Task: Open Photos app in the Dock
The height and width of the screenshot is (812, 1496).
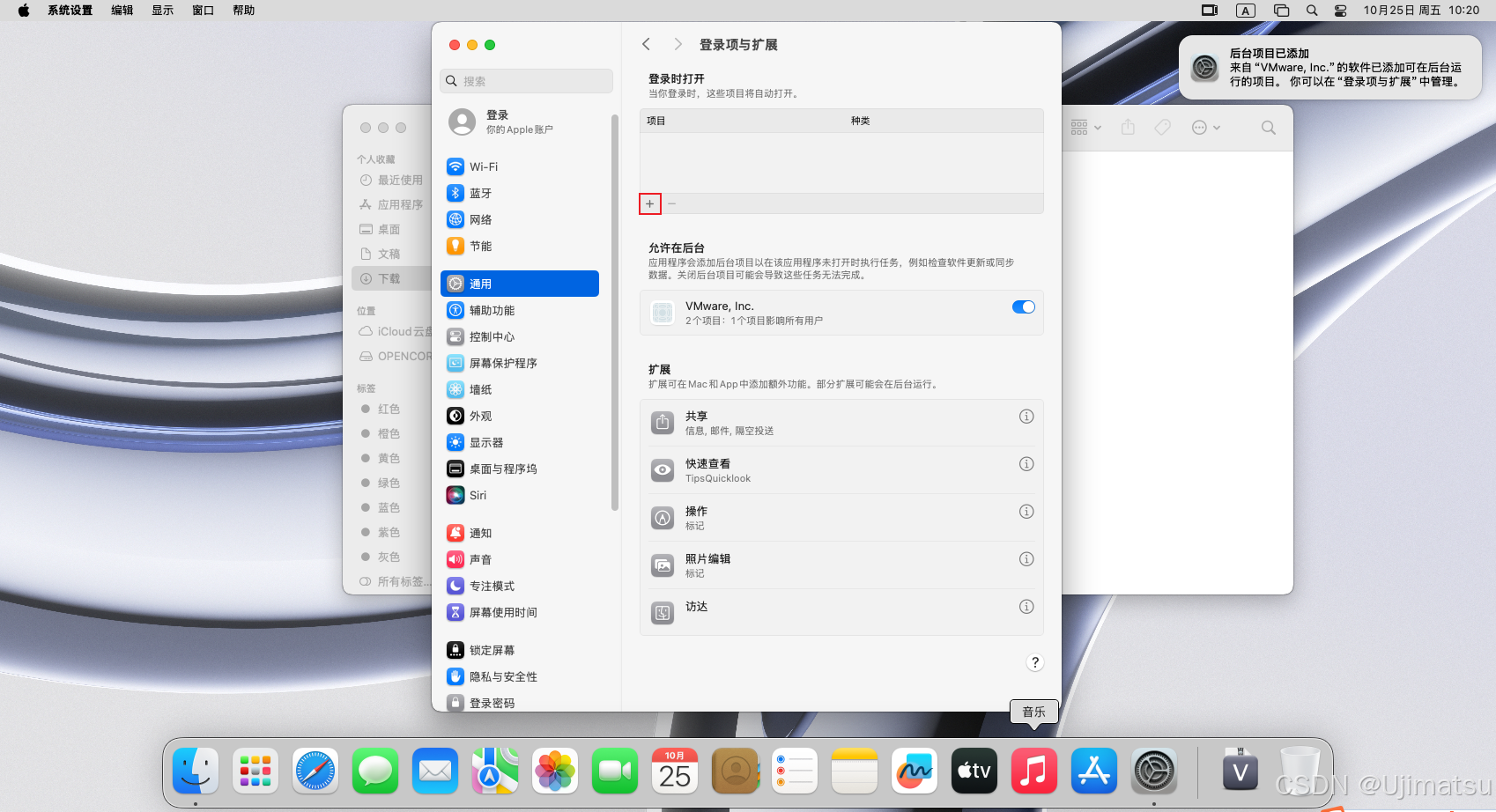Action: pos(555,771)
